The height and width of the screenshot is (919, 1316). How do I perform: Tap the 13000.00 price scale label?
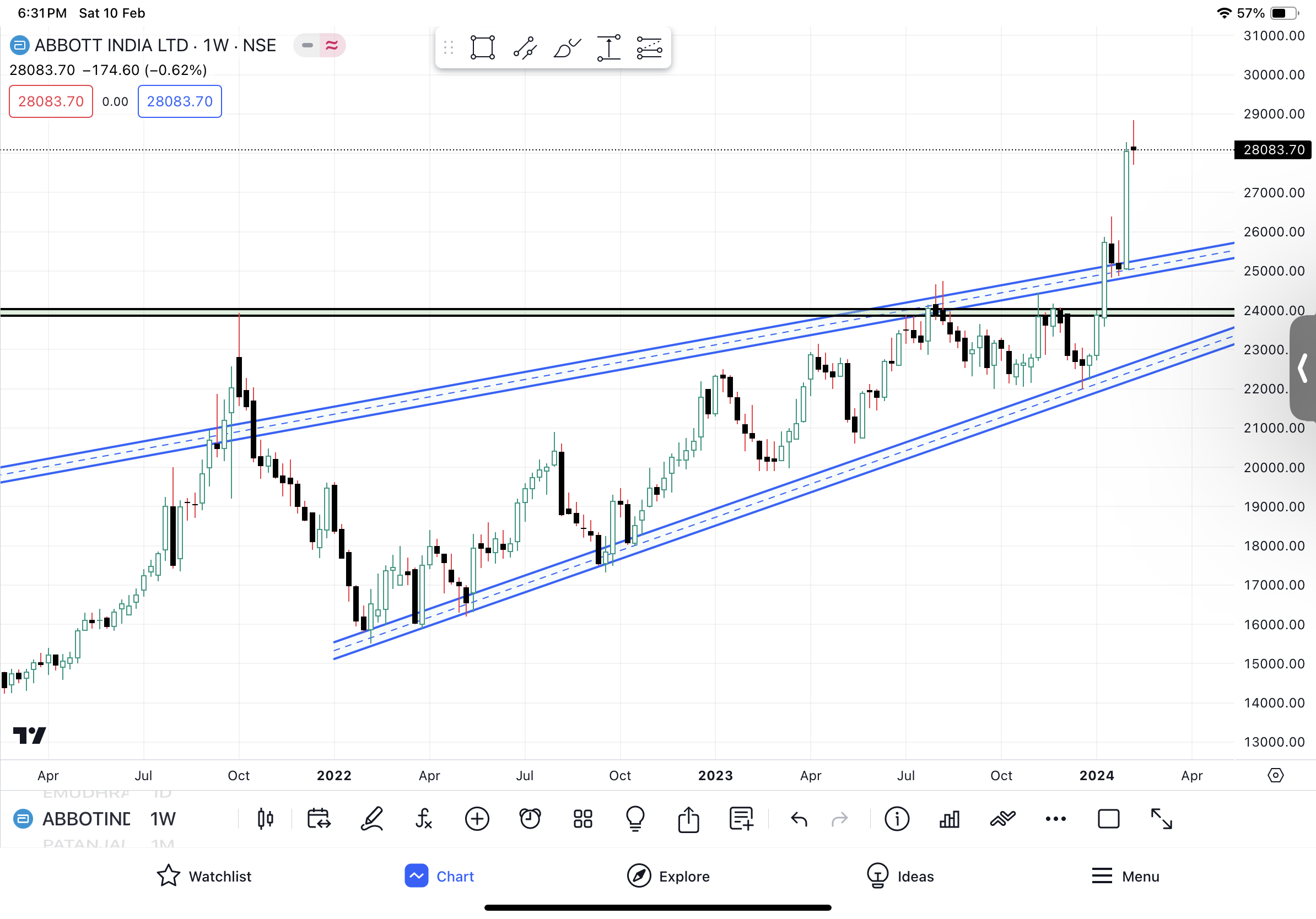click(1274, 742)
